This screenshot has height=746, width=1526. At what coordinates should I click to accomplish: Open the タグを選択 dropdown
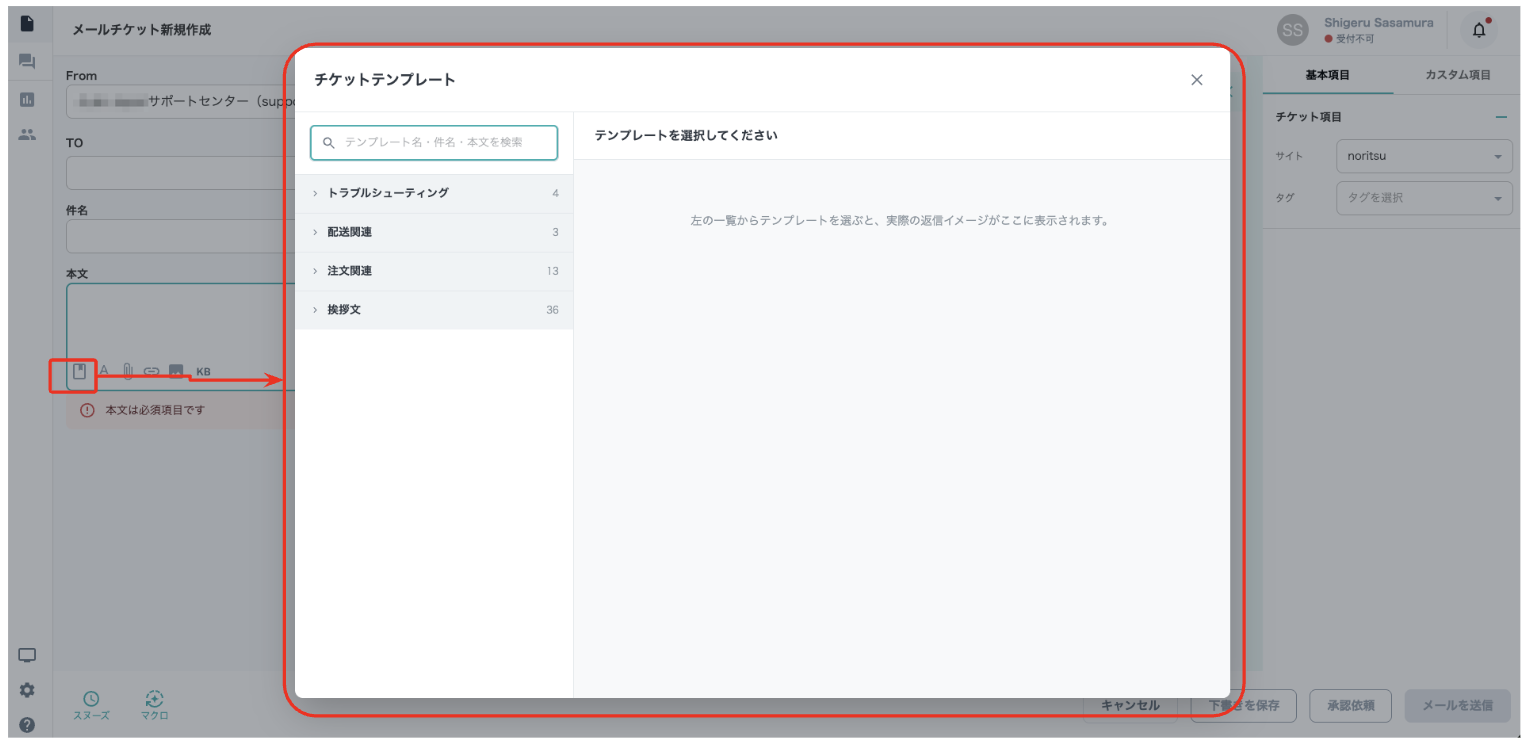(1424, 198)
